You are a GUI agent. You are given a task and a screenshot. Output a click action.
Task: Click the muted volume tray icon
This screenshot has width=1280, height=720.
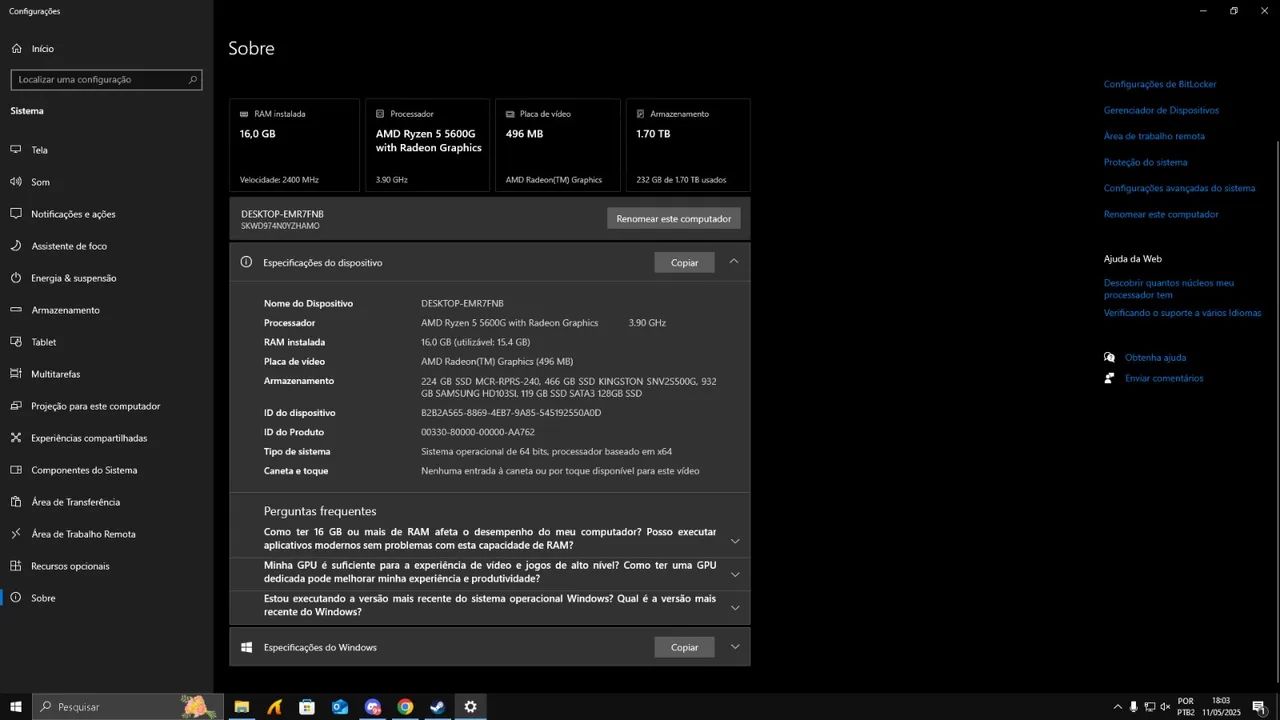pyautogui.click(x=1165, y=707)
